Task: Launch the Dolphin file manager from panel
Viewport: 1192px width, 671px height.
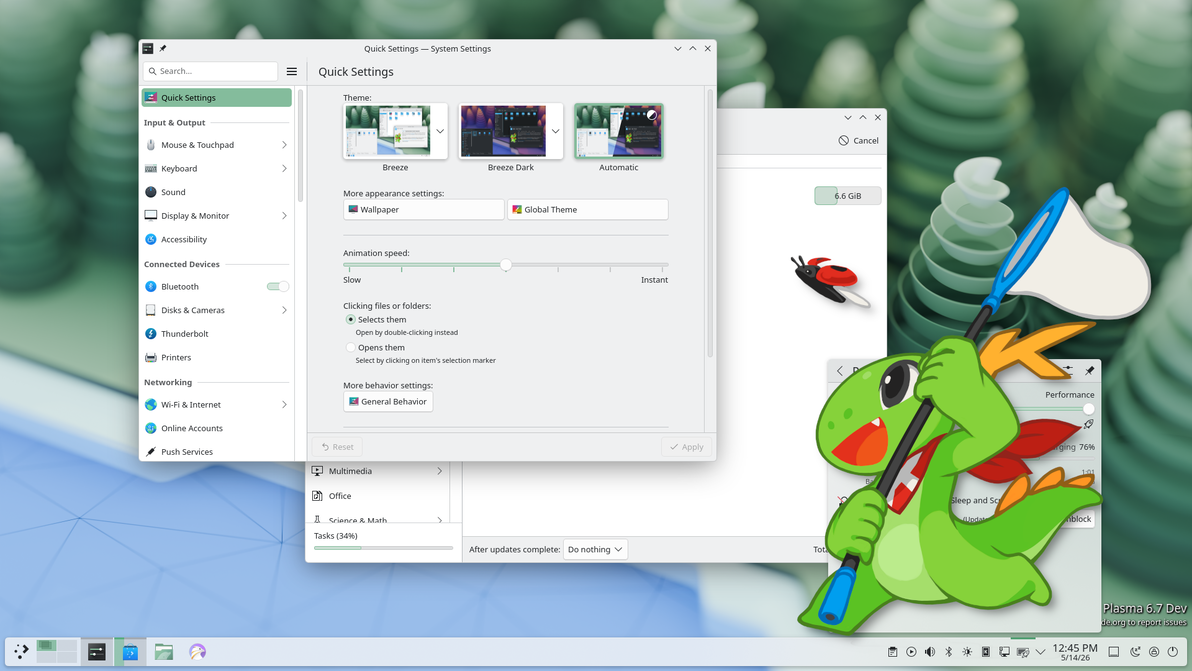Action: 163,651
